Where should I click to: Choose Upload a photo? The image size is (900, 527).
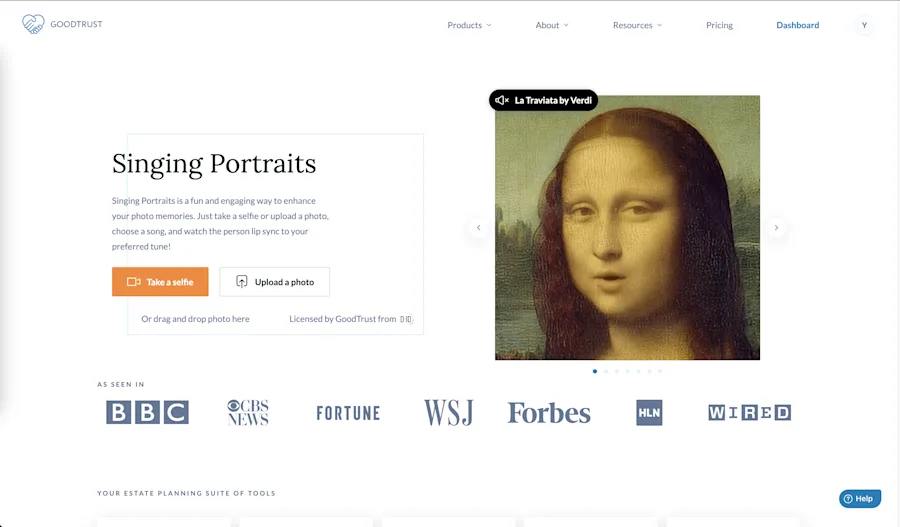274,282
